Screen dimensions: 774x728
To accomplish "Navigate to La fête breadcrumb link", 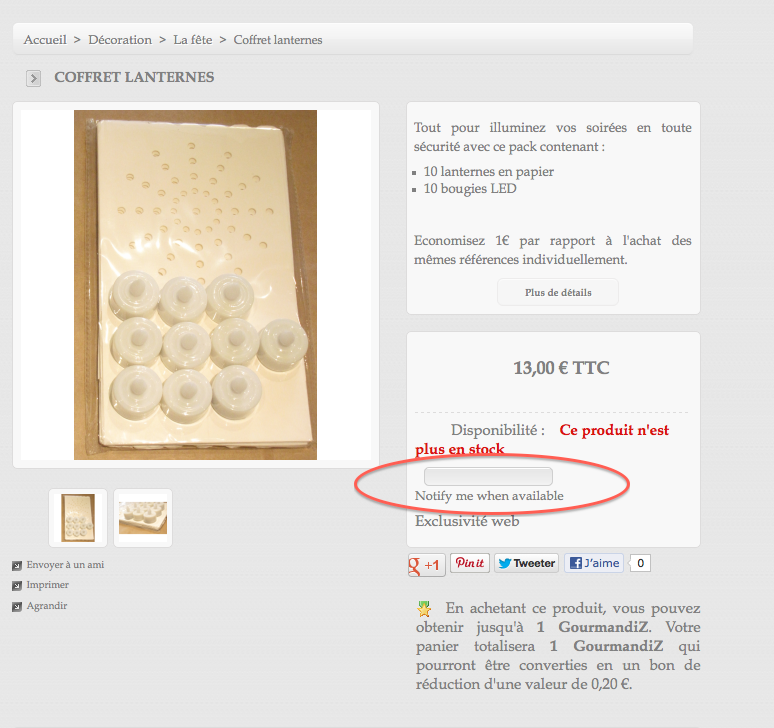I will [x=193, y=40].
